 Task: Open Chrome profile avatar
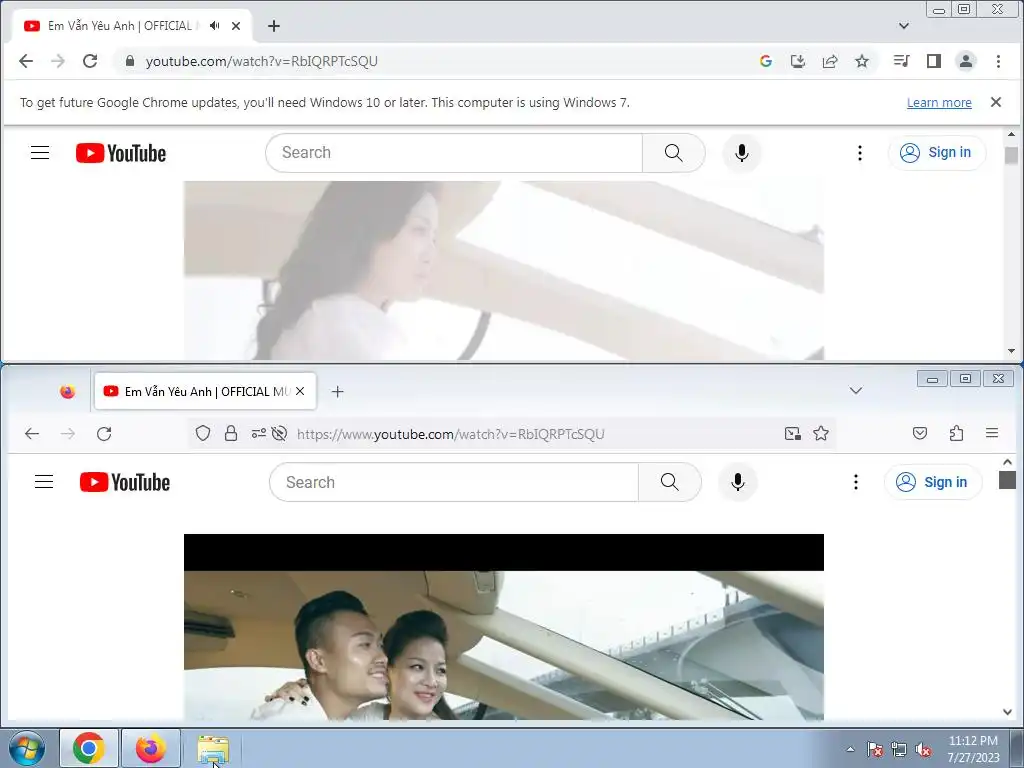point(966,61)
